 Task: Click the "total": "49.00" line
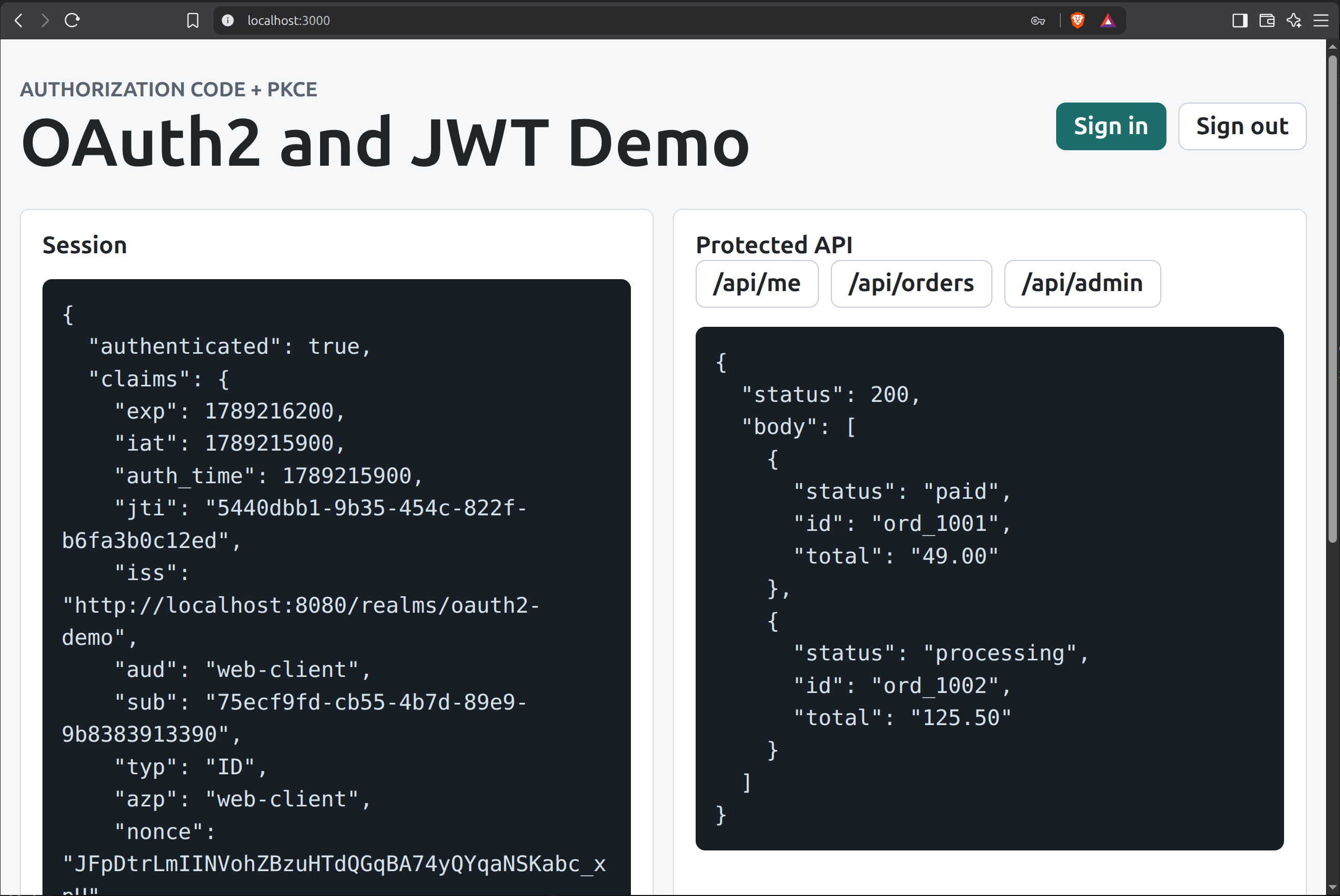(896, 557)
